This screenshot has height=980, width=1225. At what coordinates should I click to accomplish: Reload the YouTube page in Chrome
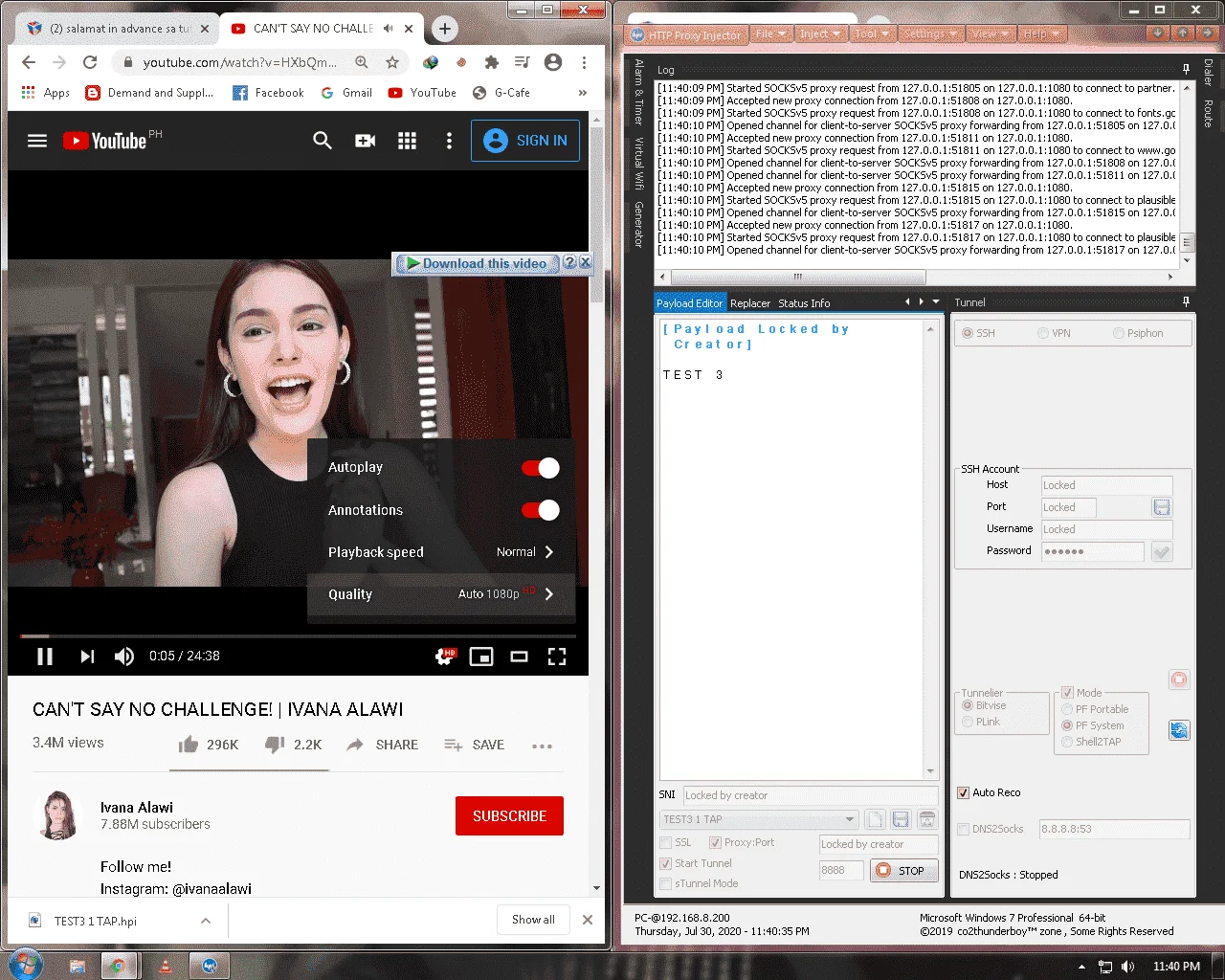click(x=90, y=62)
